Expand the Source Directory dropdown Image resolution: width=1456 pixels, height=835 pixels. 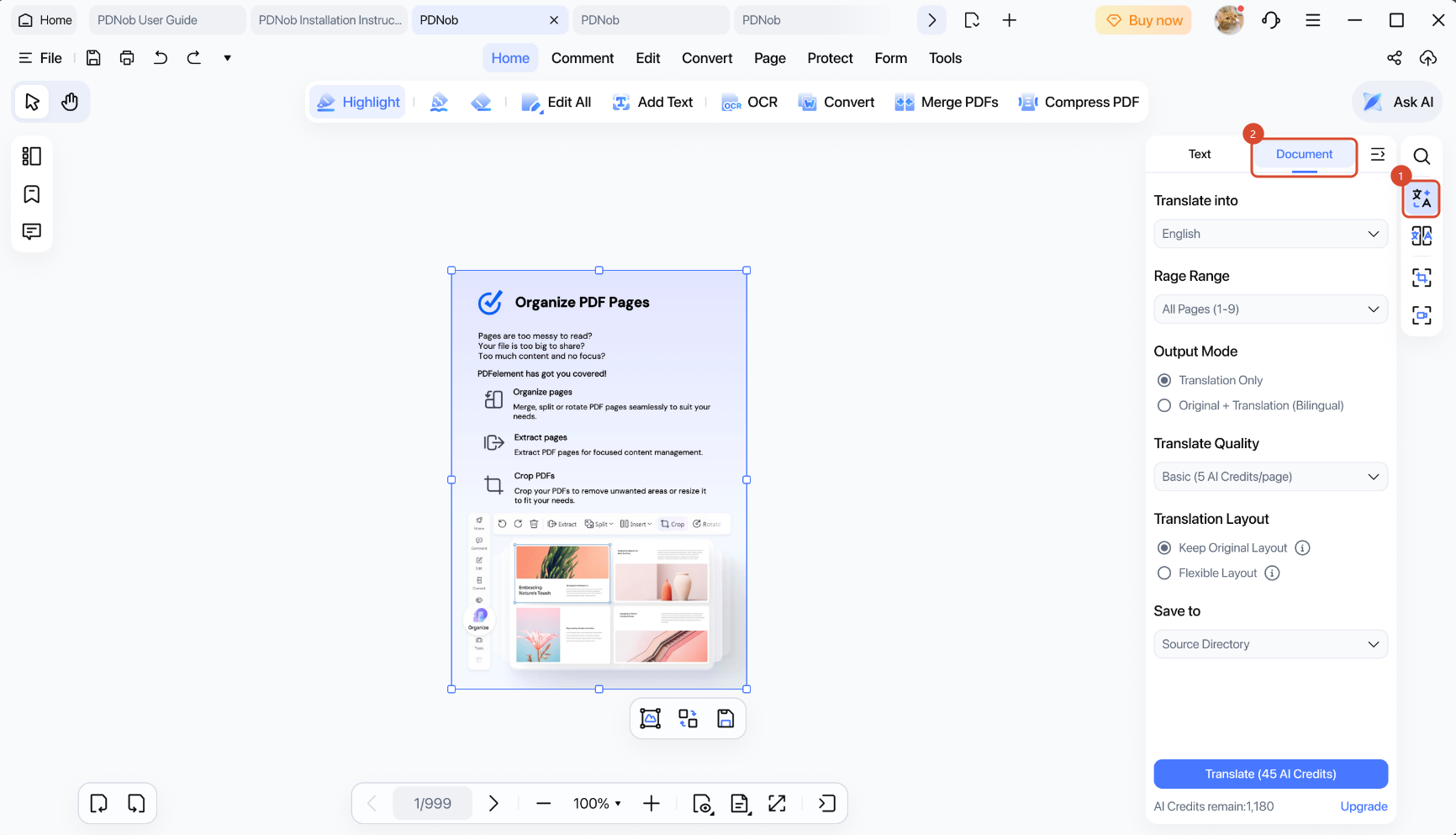pyautogui.click(x=1270, y=644)
